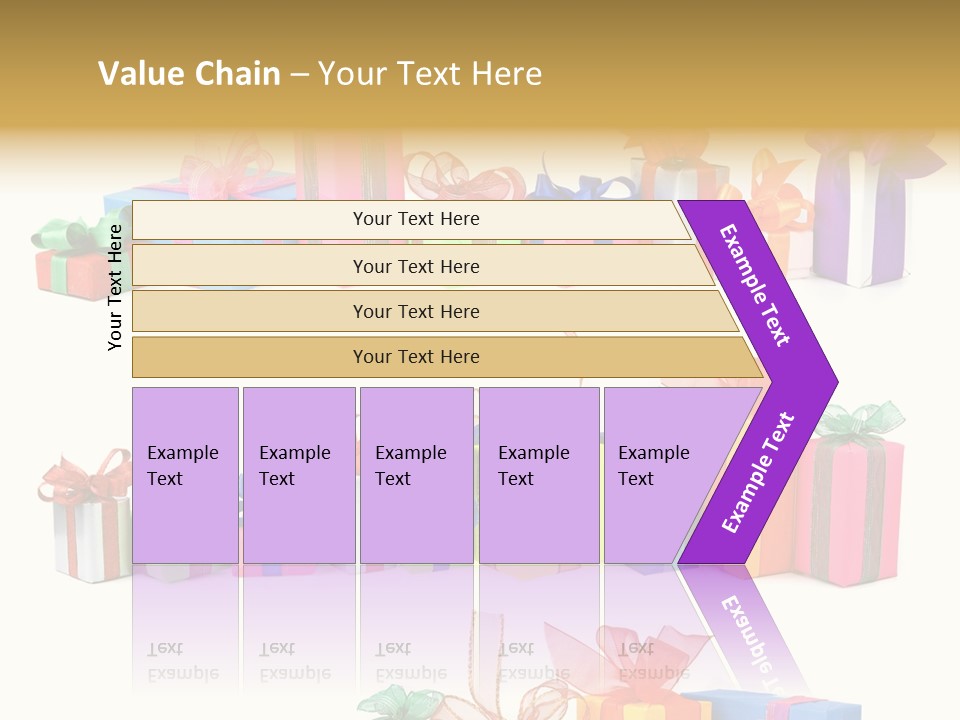Click the 'Value Chain – Your Text Here' title
This screenshot has width=960, height=720.
pos(320,73)
